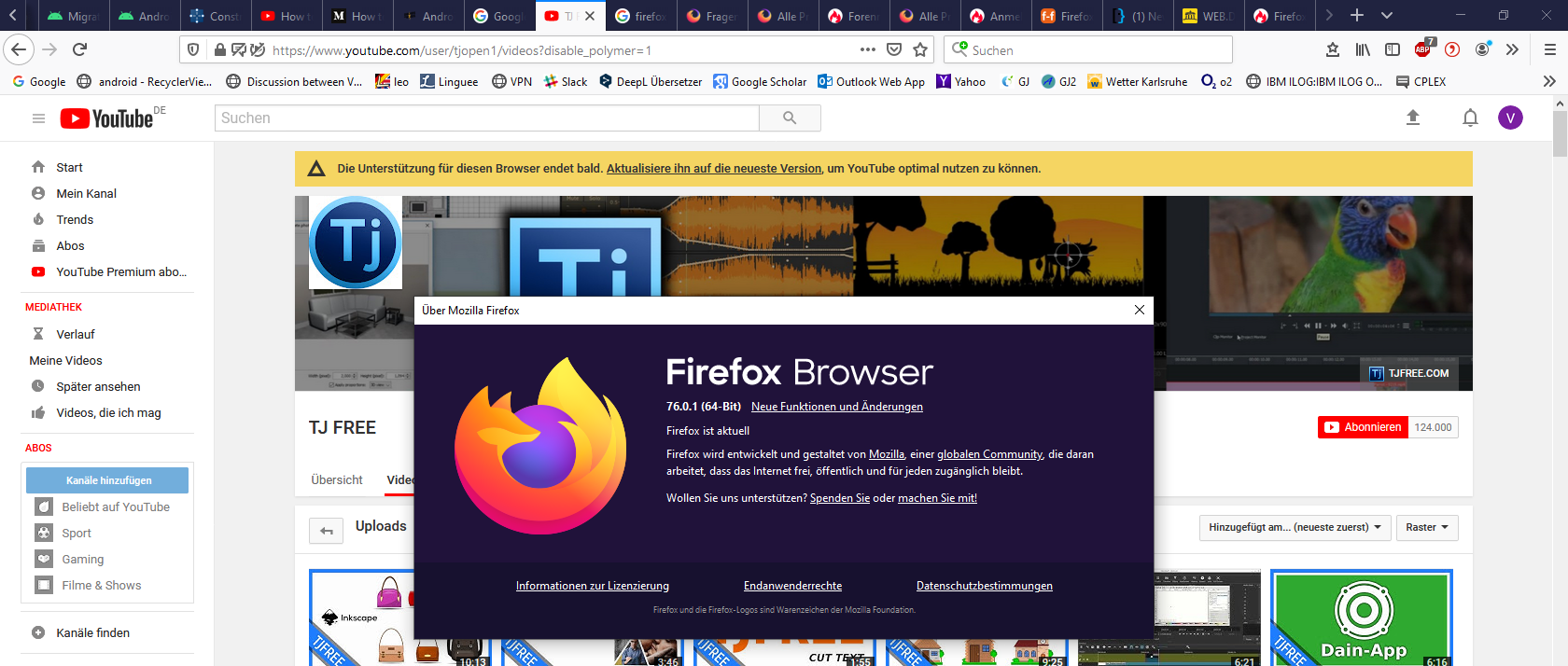Click the Abonnieren subscribe button
Image resolution: width=1568 pixels, height=666 pixels.
click(x=1362, y=427)
